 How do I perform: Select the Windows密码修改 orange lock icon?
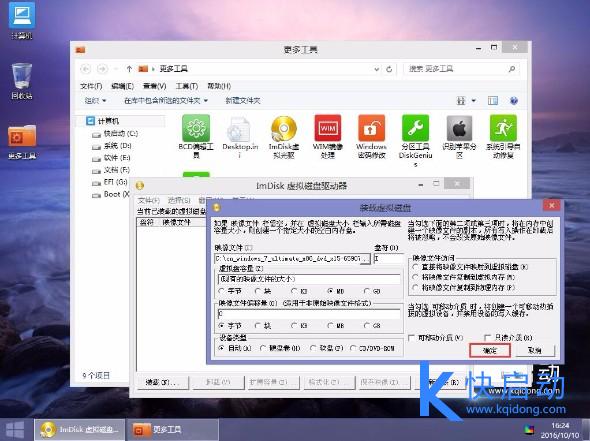[x=371, y=129]
